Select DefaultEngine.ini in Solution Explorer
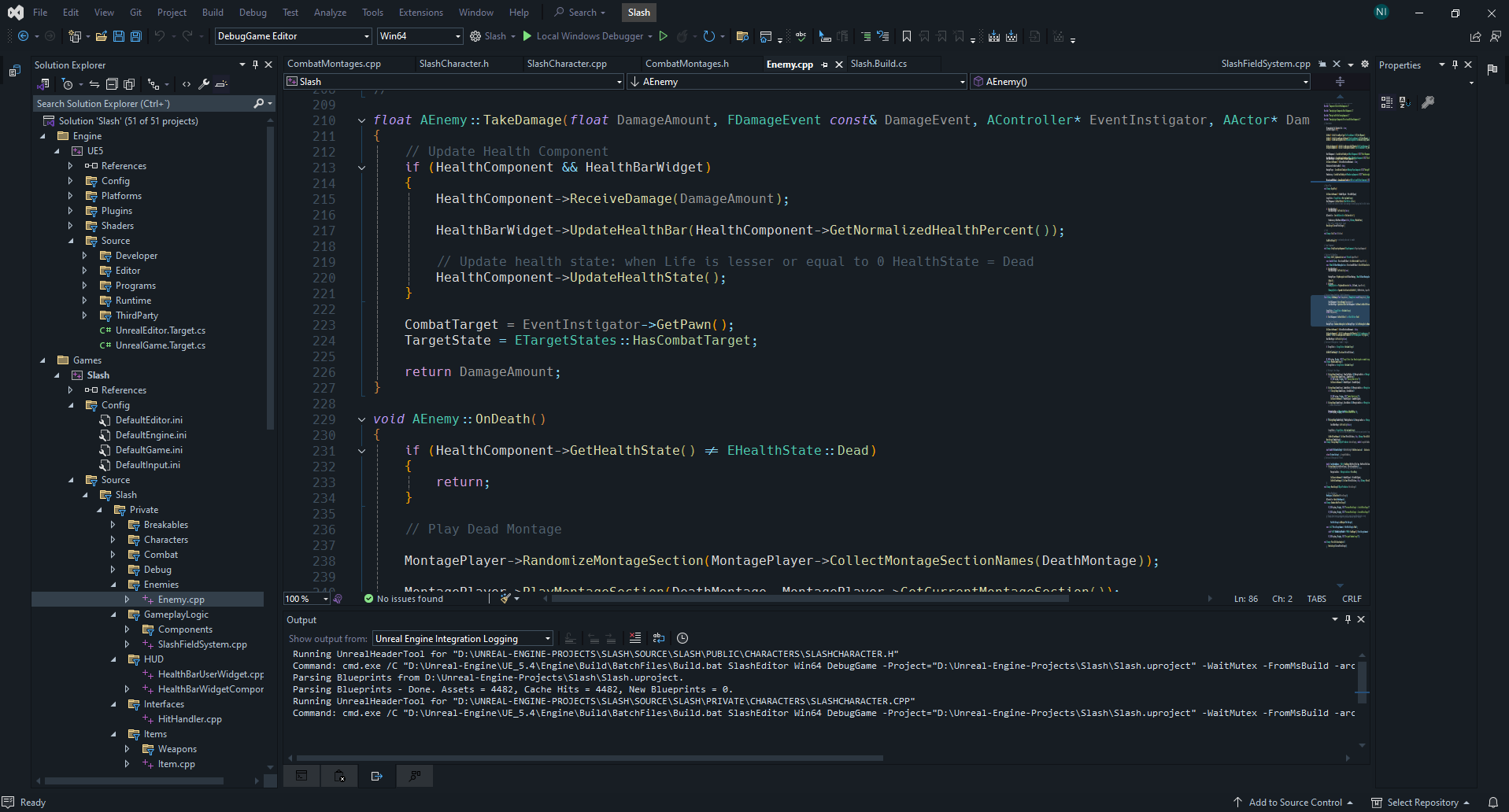The width and height of the screenshot is (1509, 812). tap(150, 435)
